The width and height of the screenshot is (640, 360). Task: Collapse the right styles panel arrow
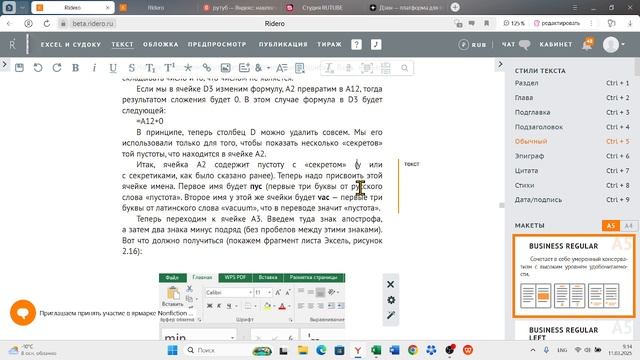tap(500, 64)
